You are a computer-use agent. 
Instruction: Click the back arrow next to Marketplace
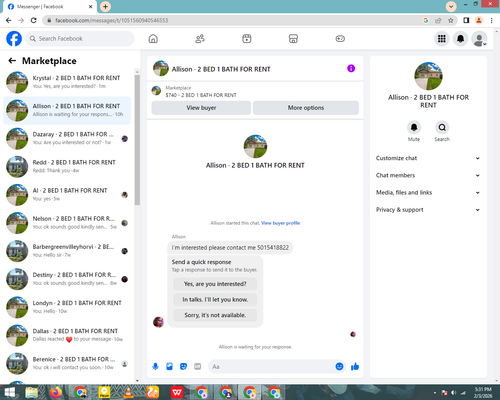(12, 60)
